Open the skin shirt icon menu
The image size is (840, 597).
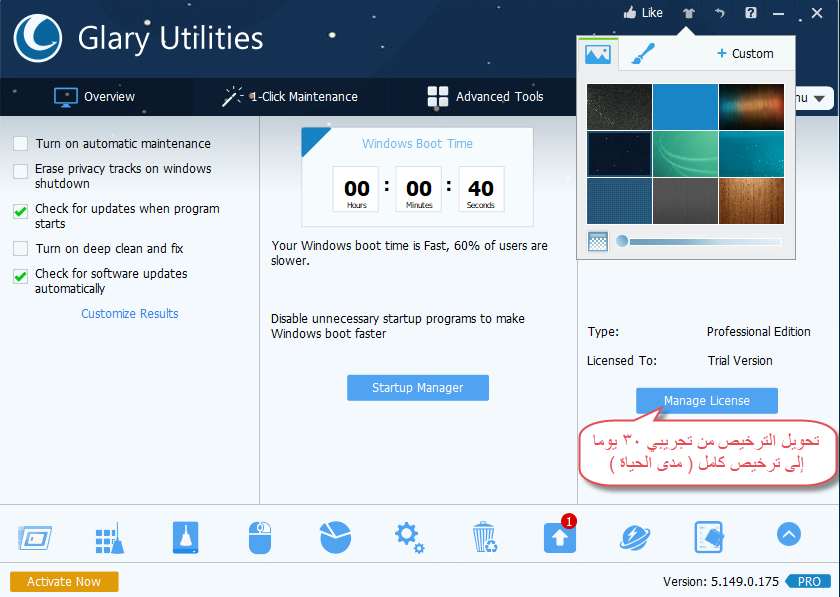coord(689,13)
